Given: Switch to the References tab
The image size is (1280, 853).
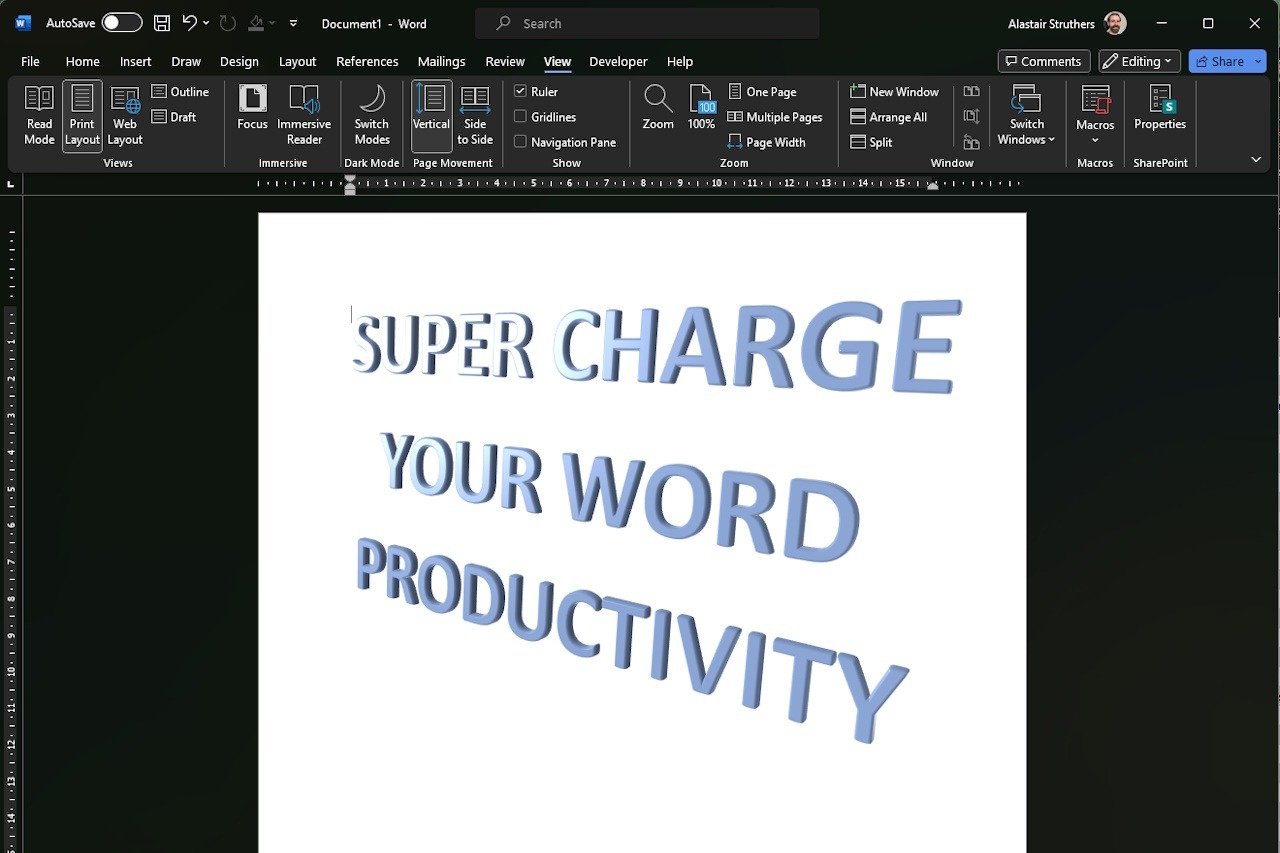Looking at the screenshot, I should (x=367, y=61).
